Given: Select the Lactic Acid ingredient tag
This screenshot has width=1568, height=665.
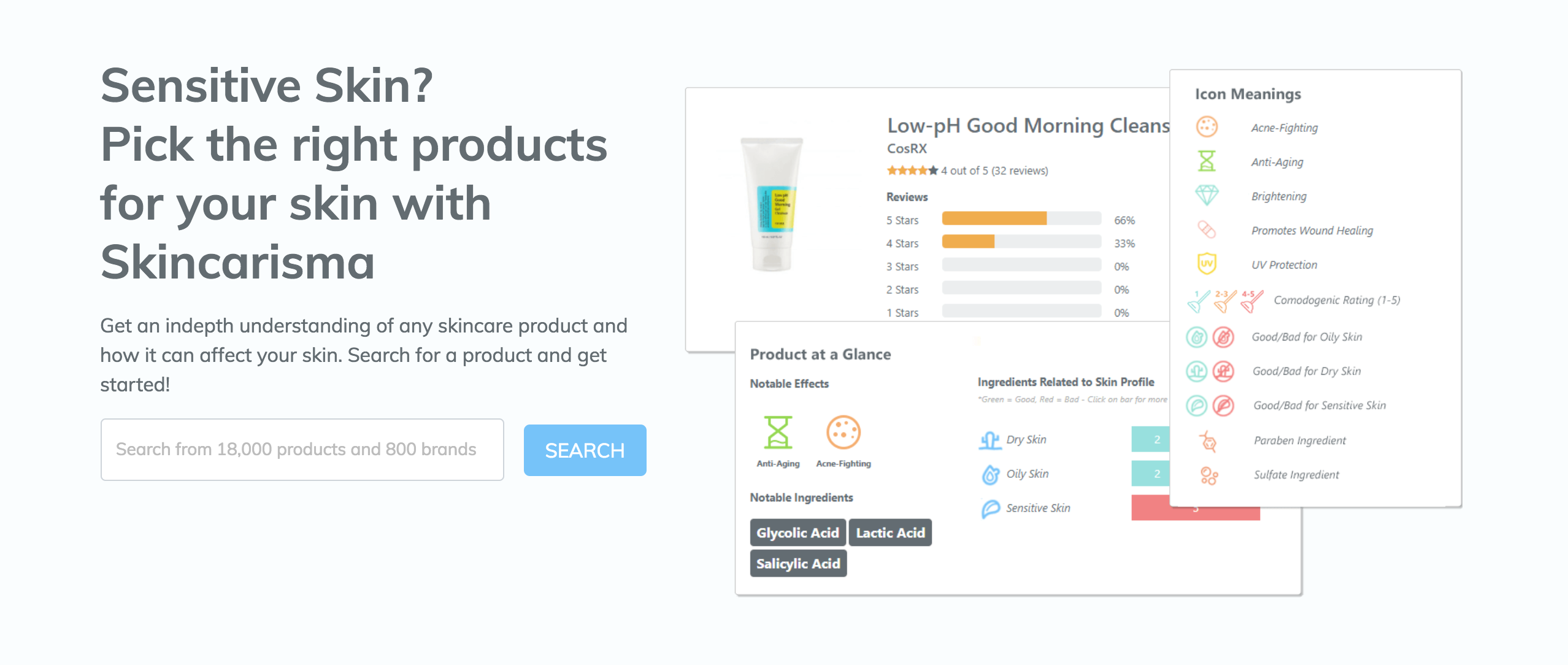Looking at the screenshot, I should coord(890,532).
